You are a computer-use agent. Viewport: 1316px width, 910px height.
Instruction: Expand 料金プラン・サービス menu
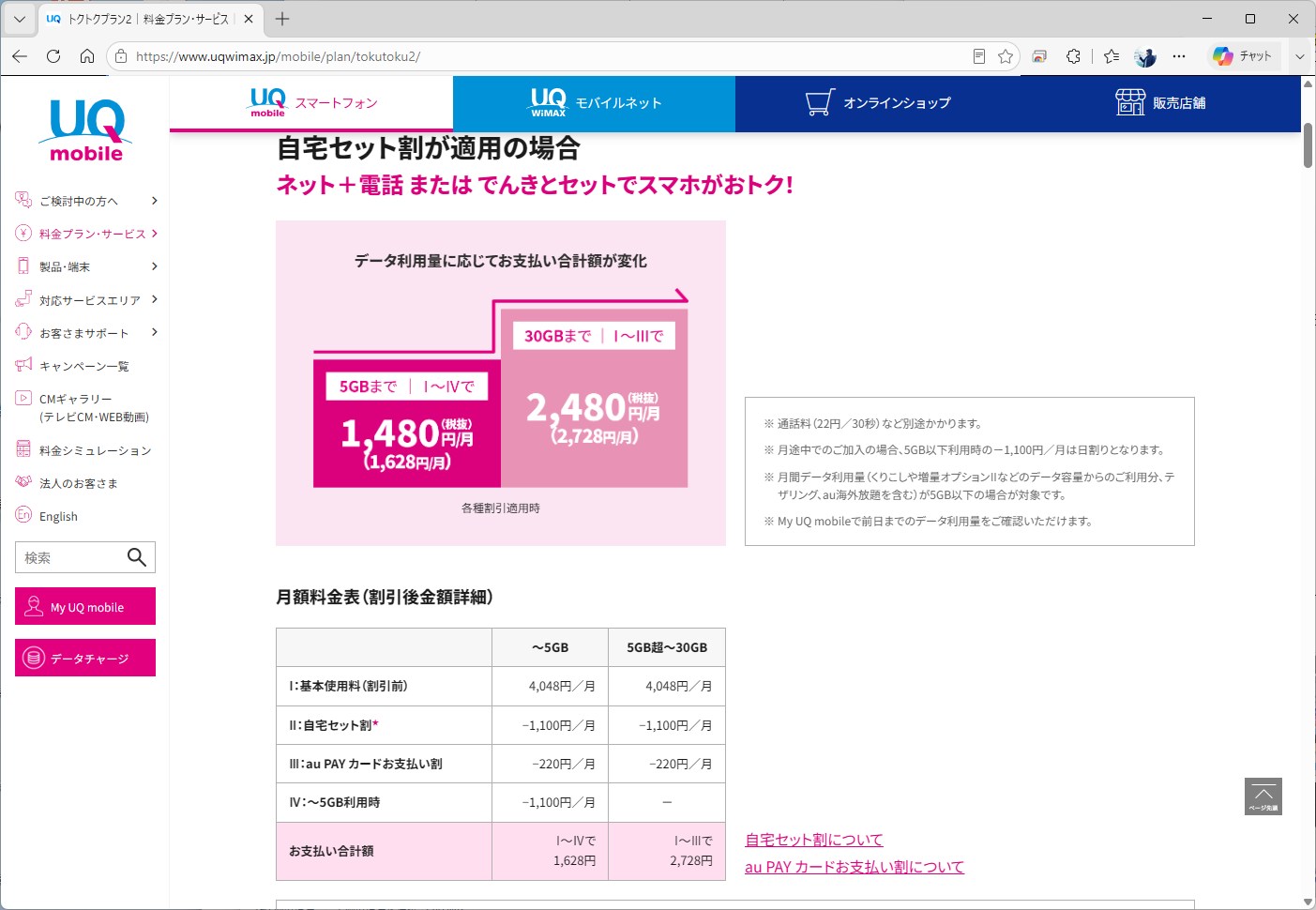click(x=85, y=234)
